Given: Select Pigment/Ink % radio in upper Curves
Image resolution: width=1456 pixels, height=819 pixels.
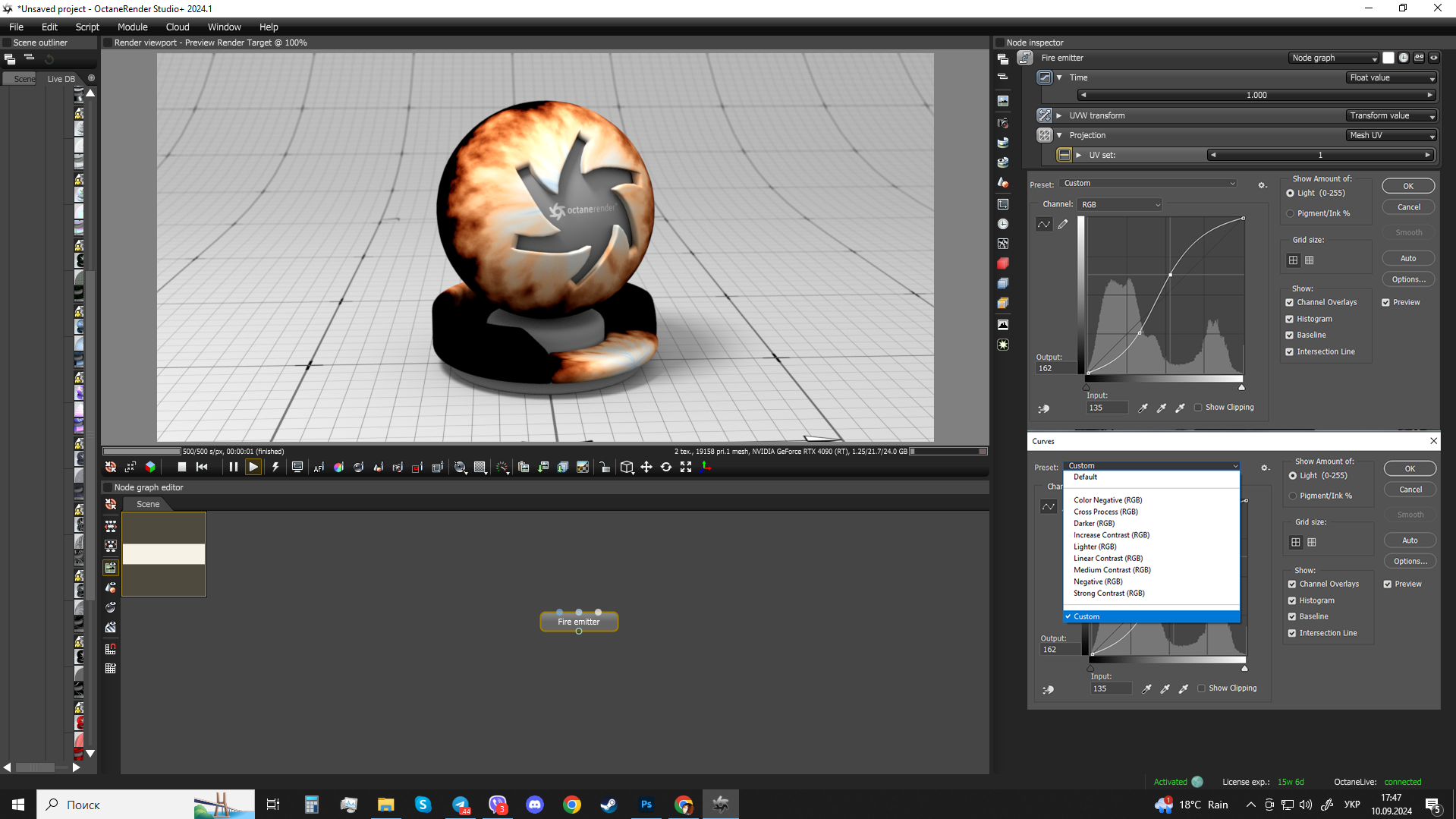Looking at the screenshot, I should point(1290,213).
